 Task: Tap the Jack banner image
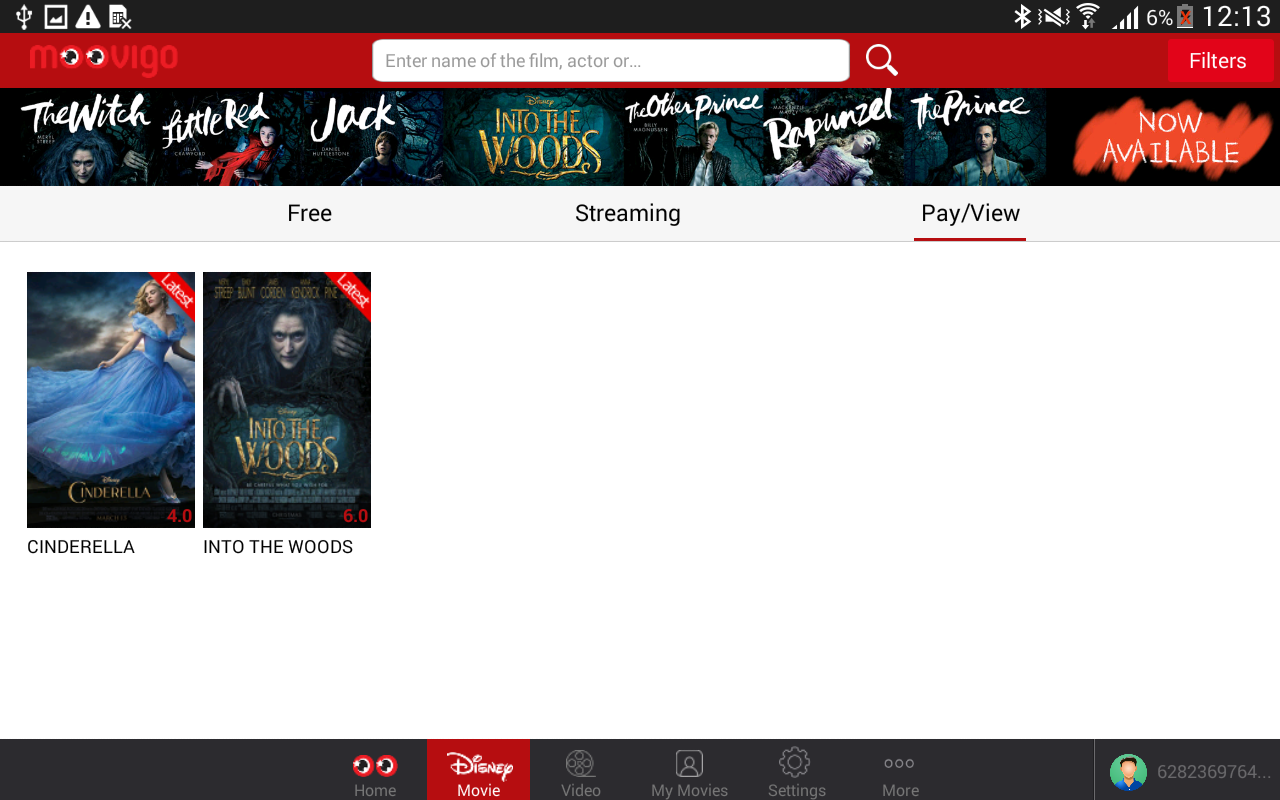(373, 138)
